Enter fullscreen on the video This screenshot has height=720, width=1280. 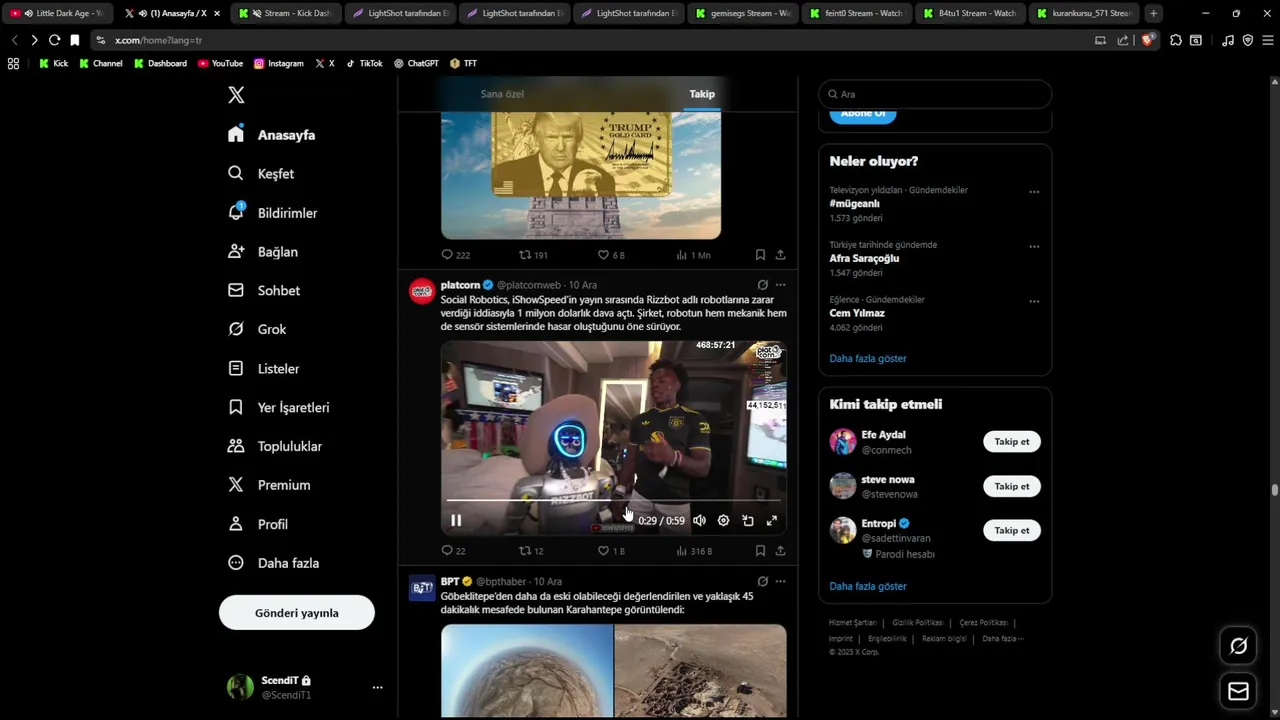(772, 520)
